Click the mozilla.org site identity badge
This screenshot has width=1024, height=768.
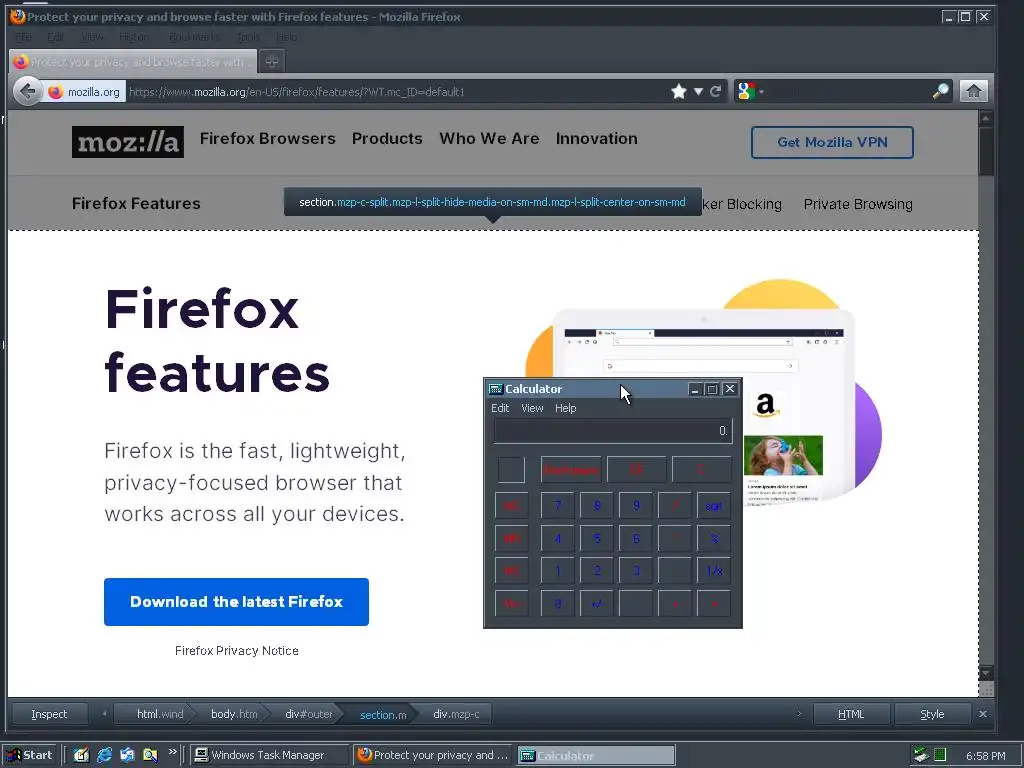[x=85, y=92]
